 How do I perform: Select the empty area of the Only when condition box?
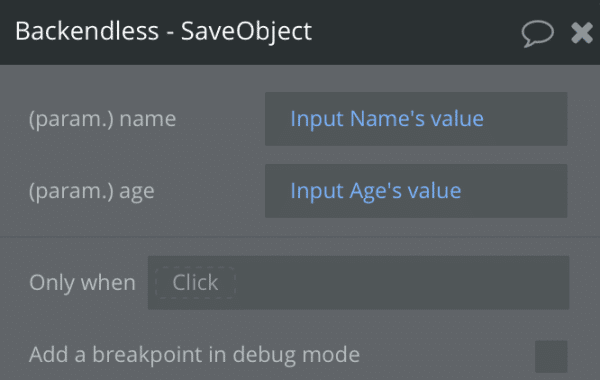pos(402,283)
